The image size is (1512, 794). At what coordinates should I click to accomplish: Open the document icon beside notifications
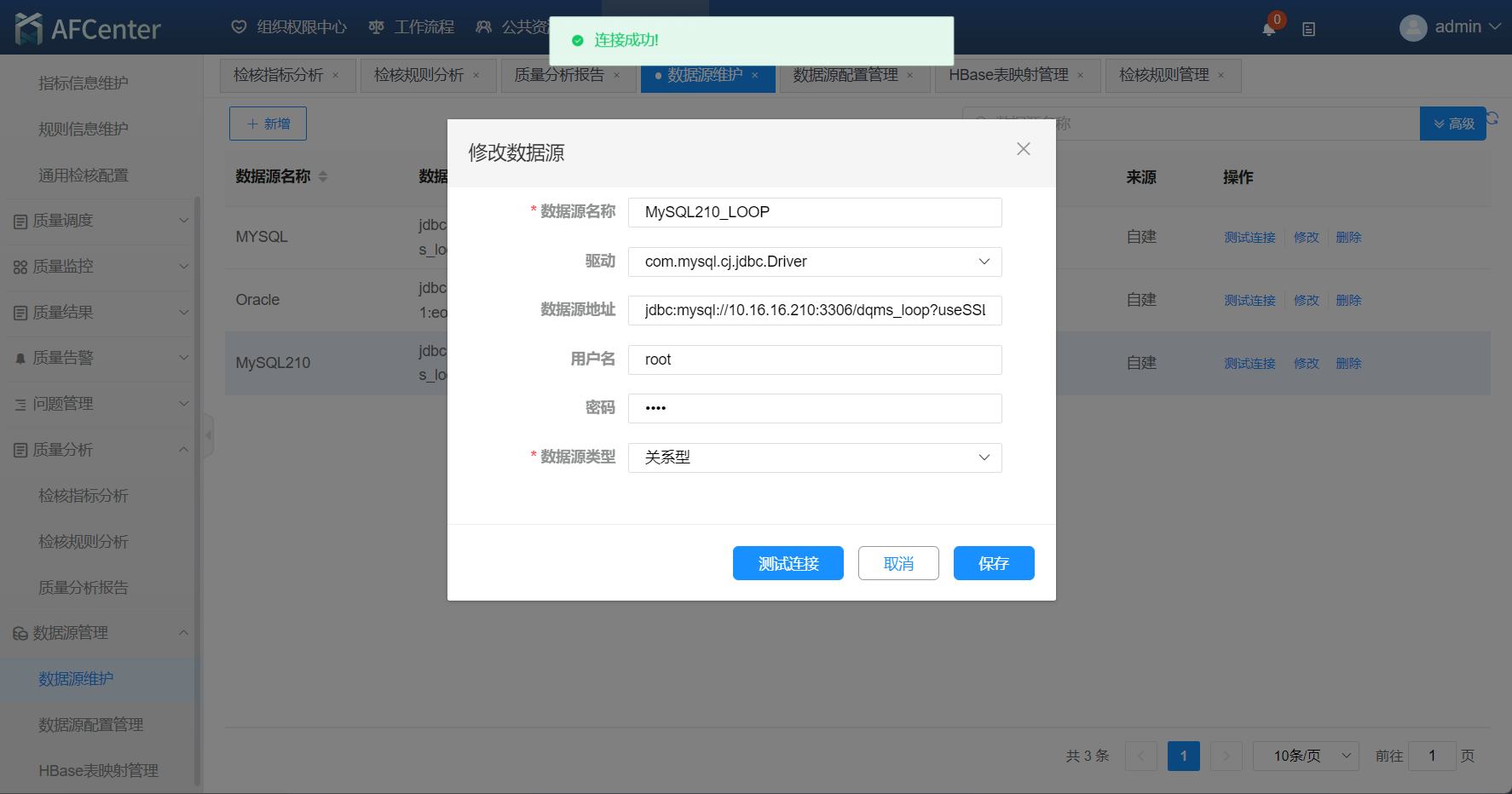point(1308,29)
